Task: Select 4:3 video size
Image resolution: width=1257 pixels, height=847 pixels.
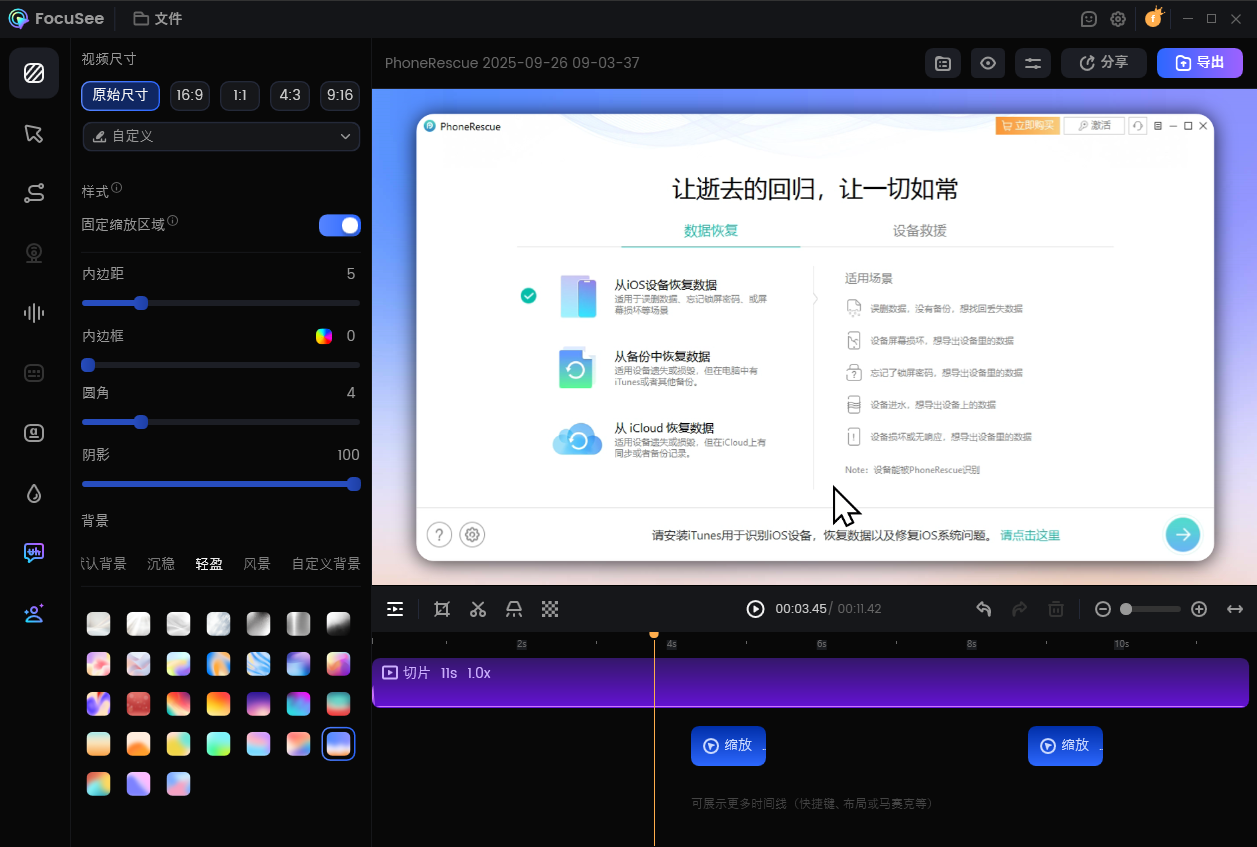Action: [x=290, y=96]
